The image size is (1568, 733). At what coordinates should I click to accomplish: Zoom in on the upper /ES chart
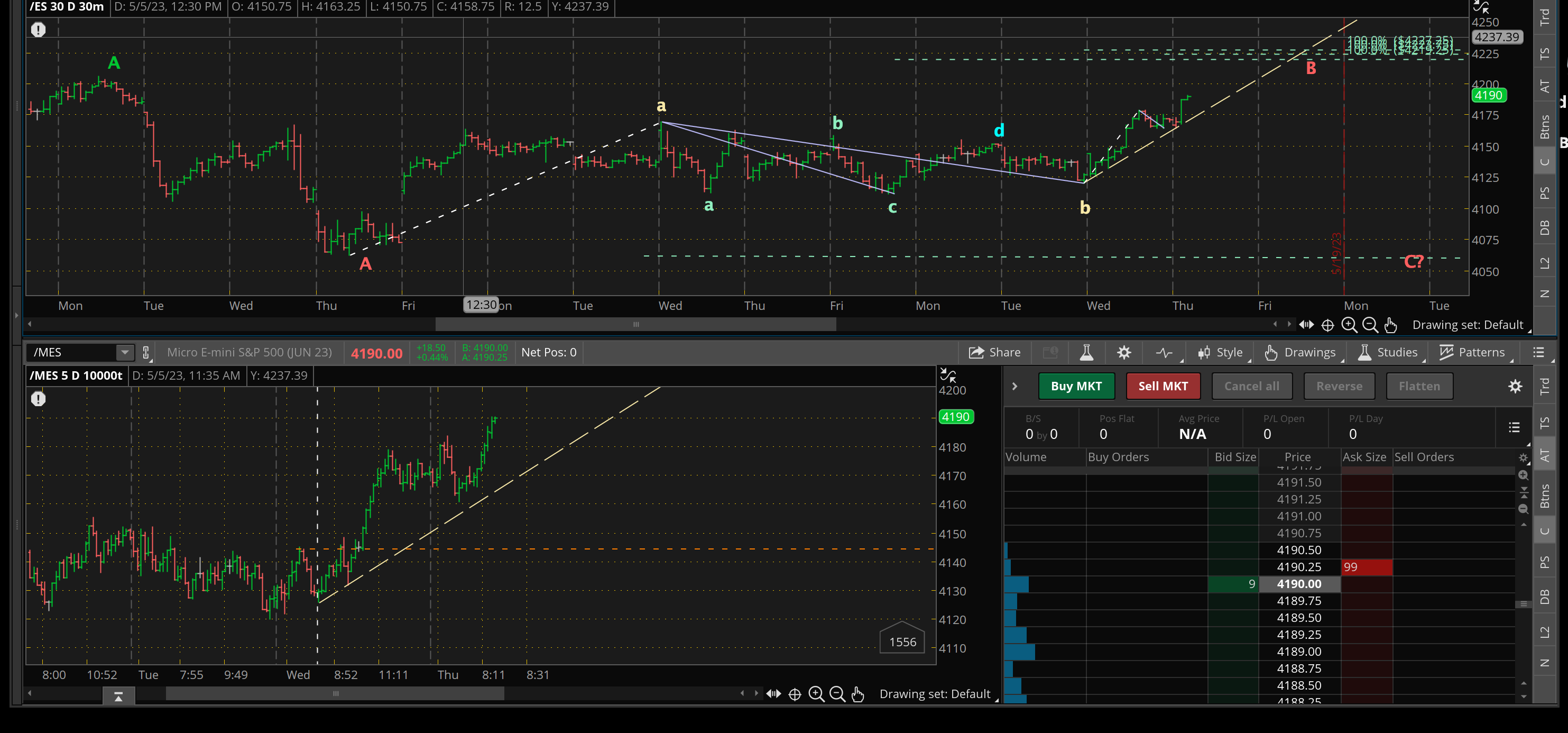tap(1349, 325)
